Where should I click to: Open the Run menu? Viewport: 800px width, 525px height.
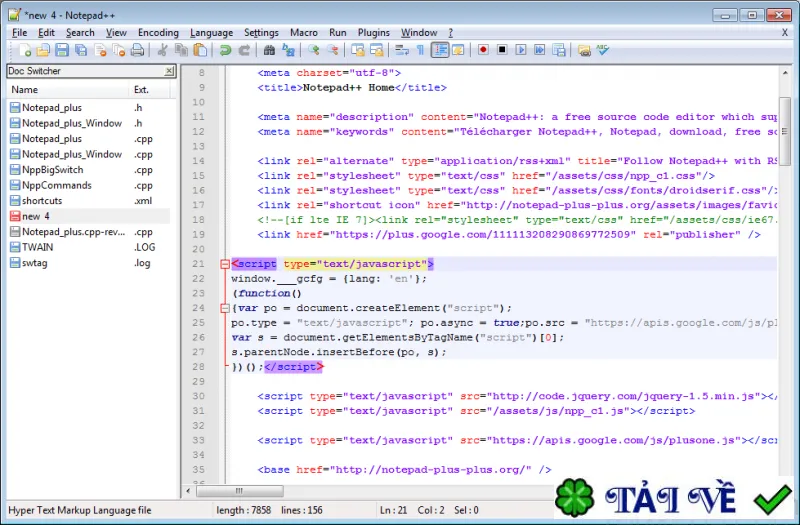tap(337, 33)
